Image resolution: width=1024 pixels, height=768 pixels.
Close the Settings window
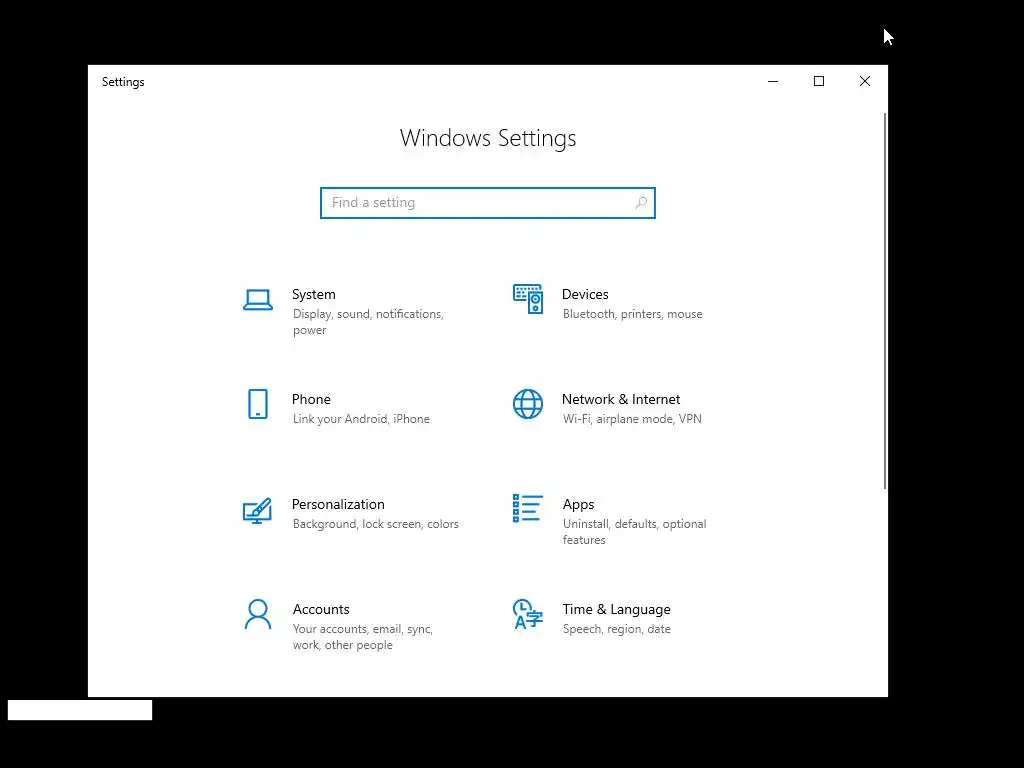coord(865,82)
